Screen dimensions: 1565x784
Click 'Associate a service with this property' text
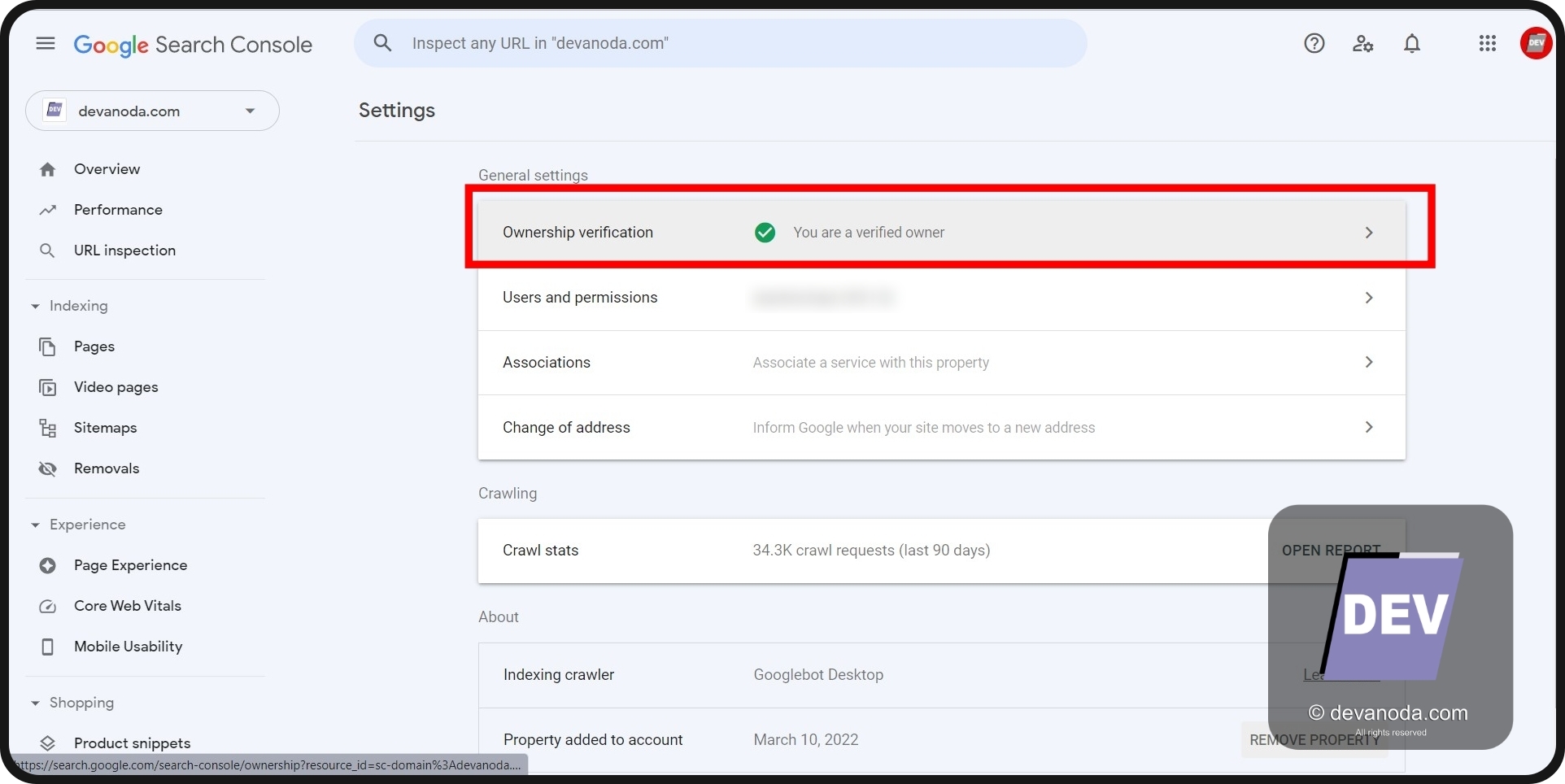pyautogui.click(x=871, y=363)
